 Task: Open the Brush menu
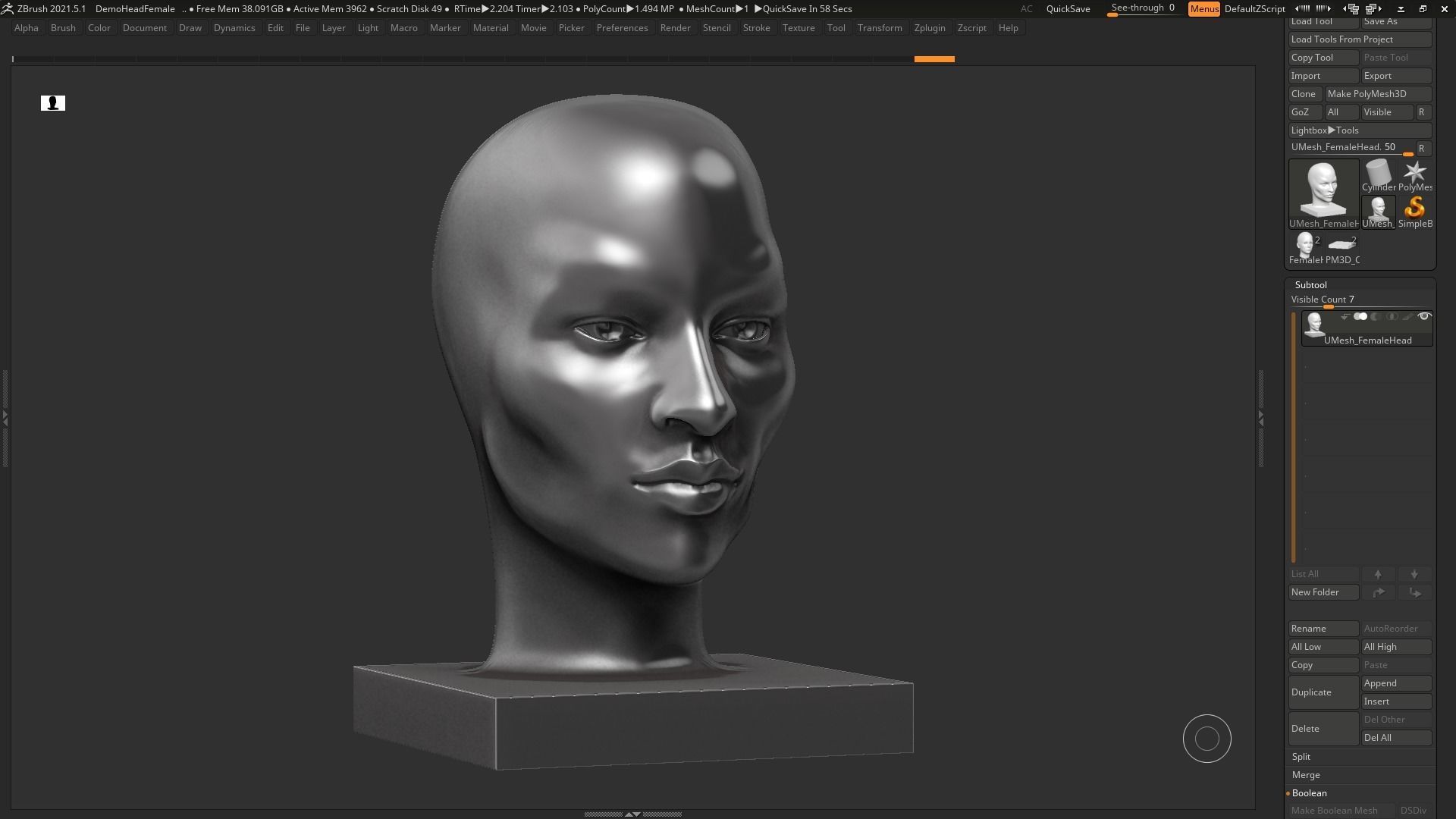(x=63, y=28)
